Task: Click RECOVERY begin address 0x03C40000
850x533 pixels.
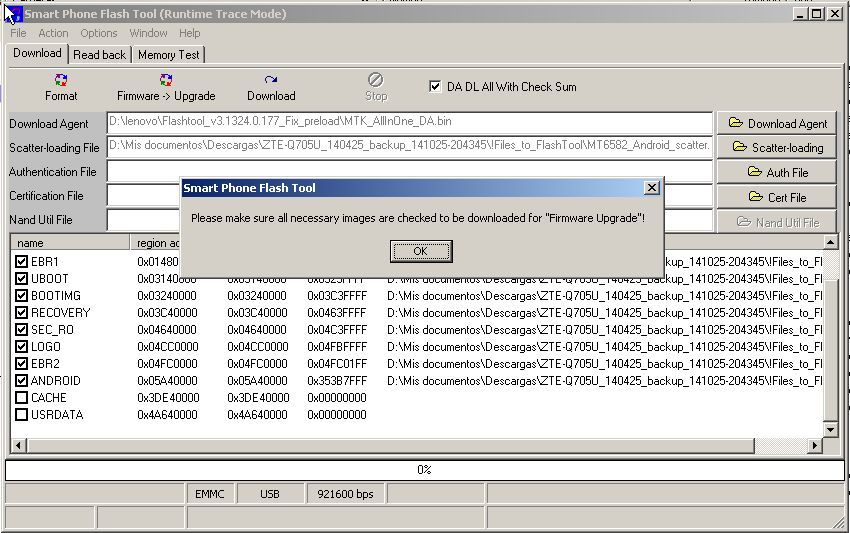Action: point(257,313)
